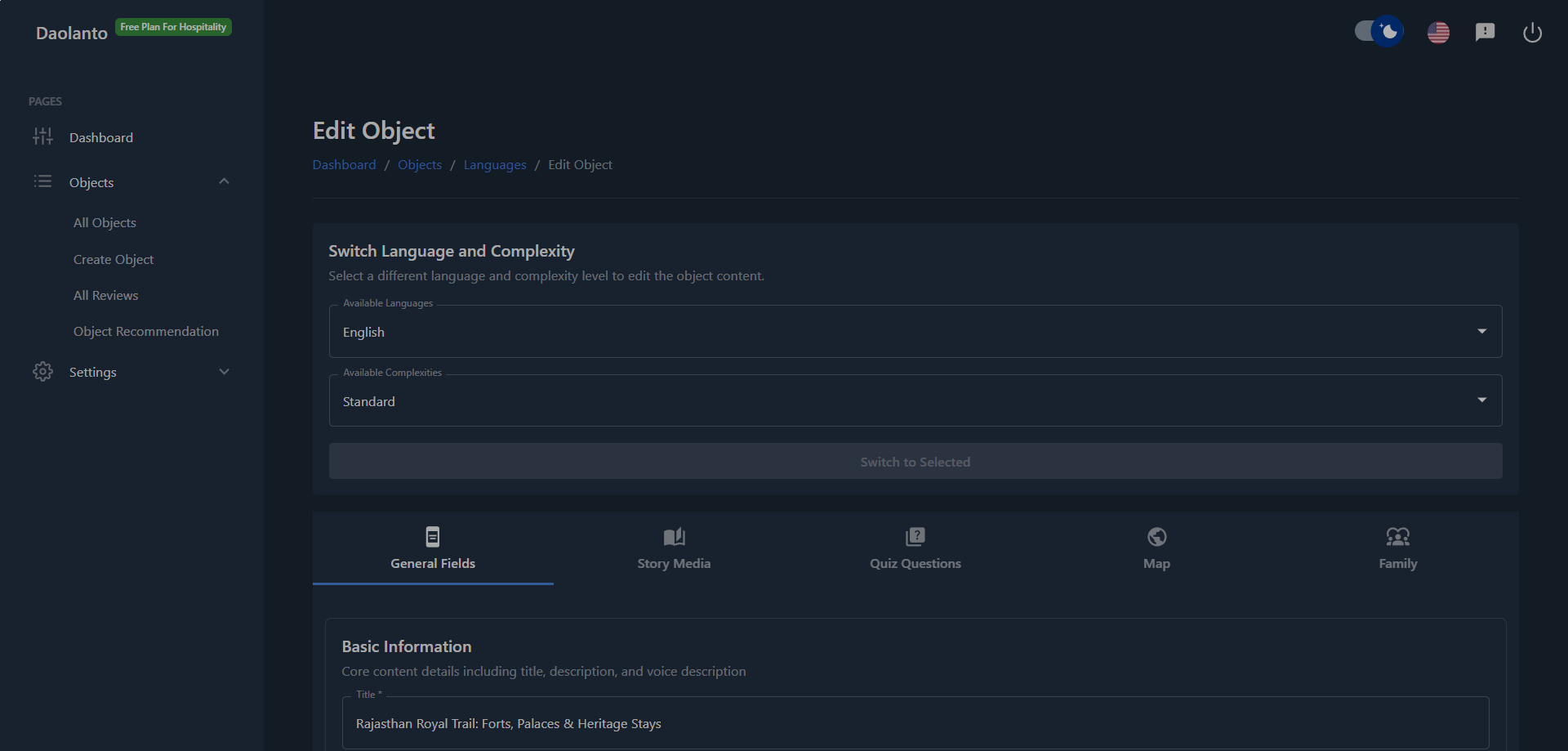The image size is (1568, 751).
Task: Click the Story Media book icon
Action: coord(674,537)
